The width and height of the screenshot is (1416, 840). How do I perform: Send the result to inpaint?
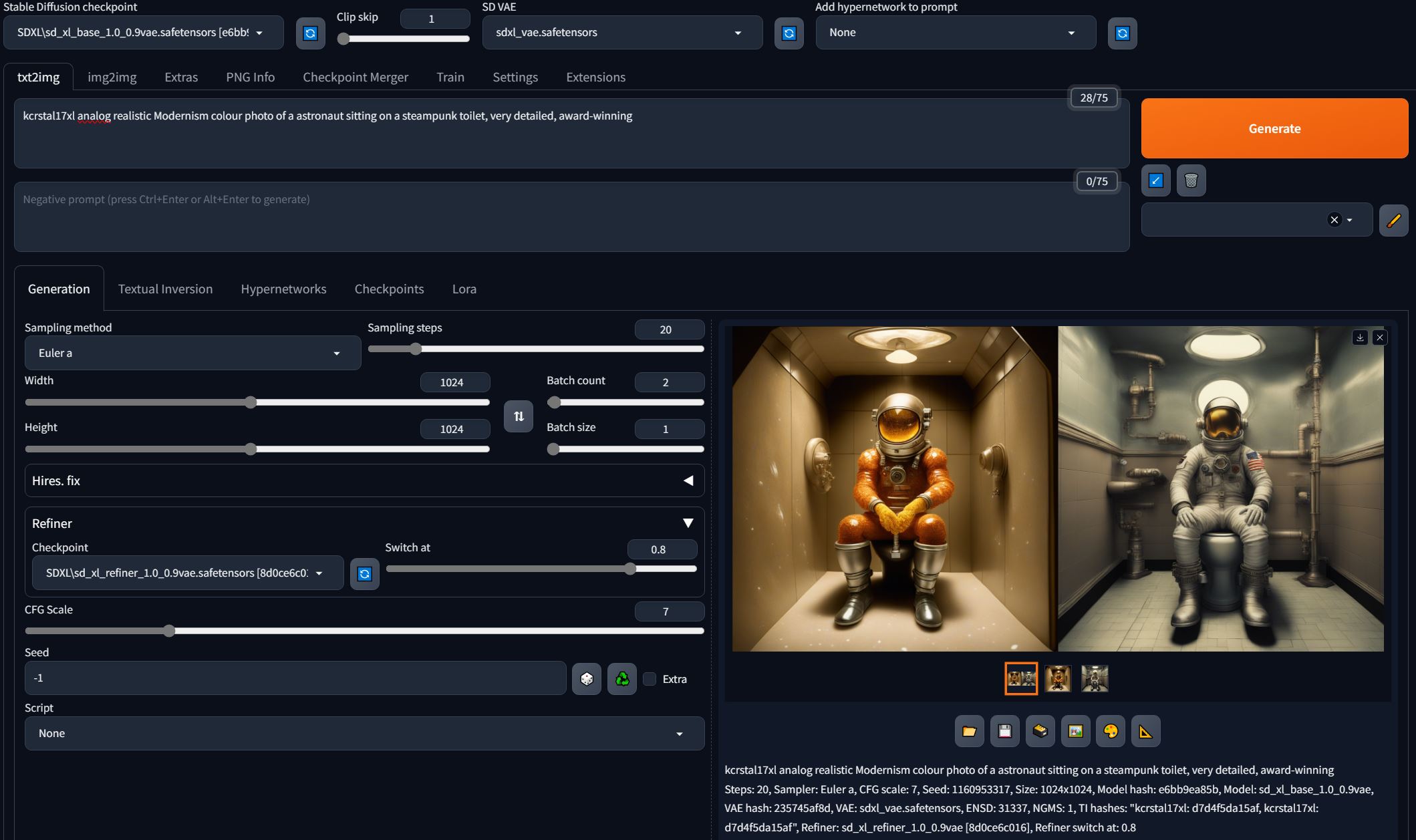1110,730
